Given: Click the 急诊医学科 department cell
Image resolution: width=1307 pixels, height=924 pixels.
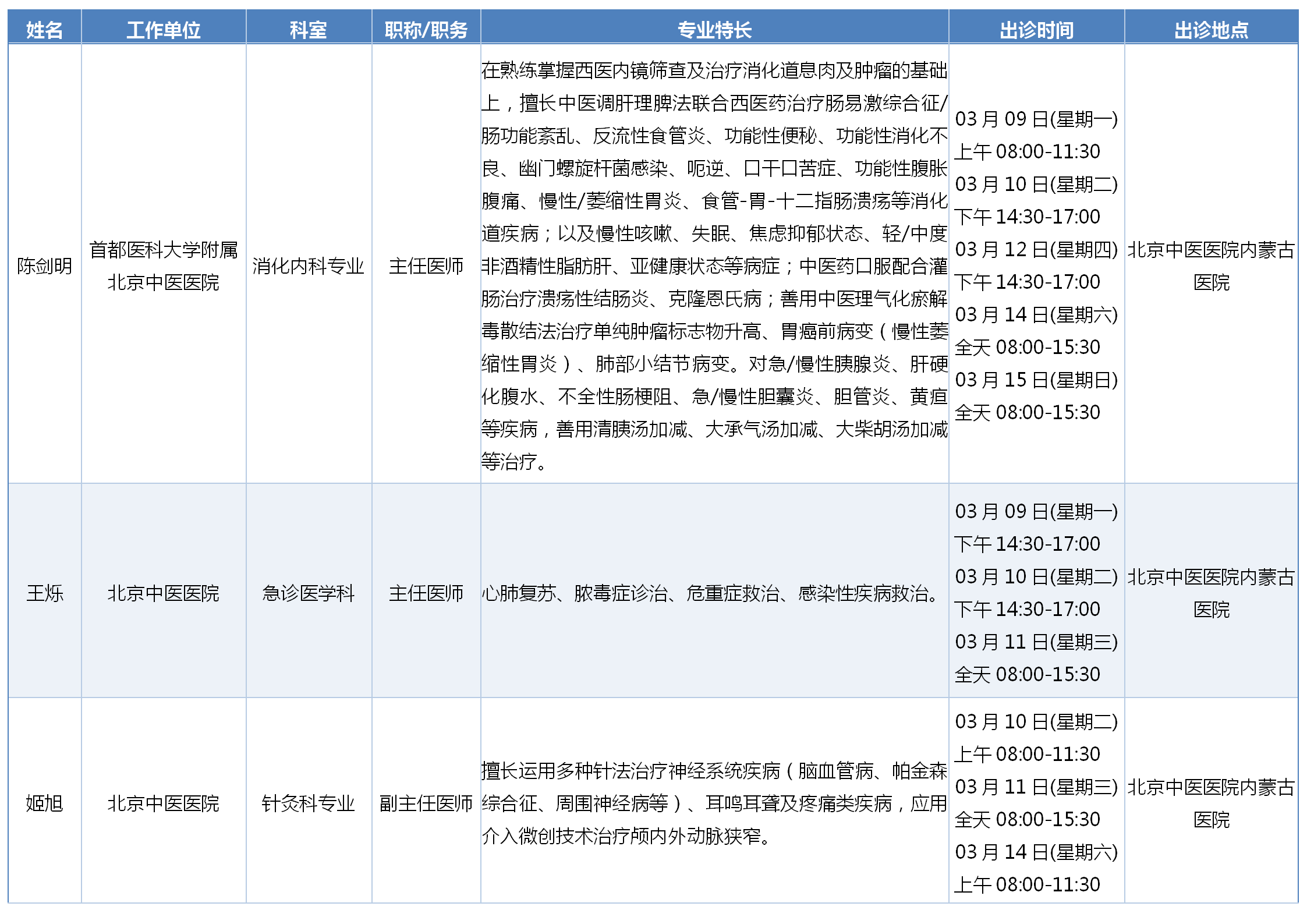Looking at the screenshot, I should [x=308, y=593].
